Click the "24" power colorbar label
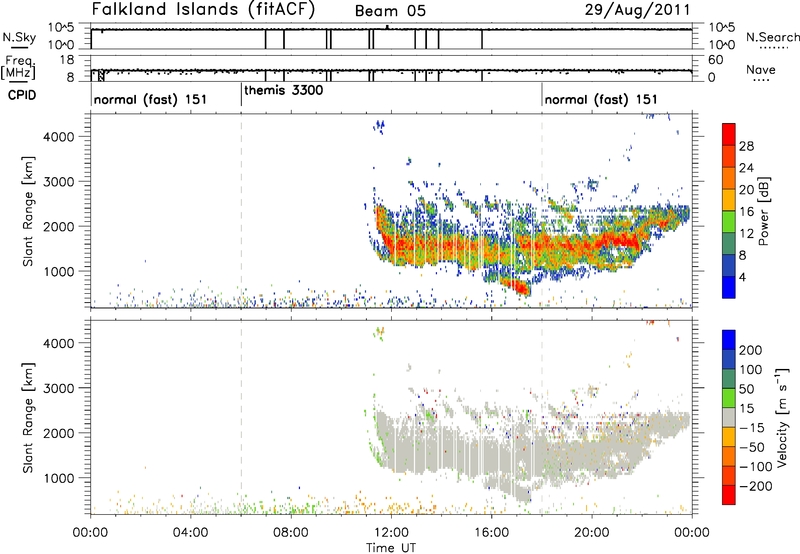This screenshot has width=800, height=554. point(746,168)
